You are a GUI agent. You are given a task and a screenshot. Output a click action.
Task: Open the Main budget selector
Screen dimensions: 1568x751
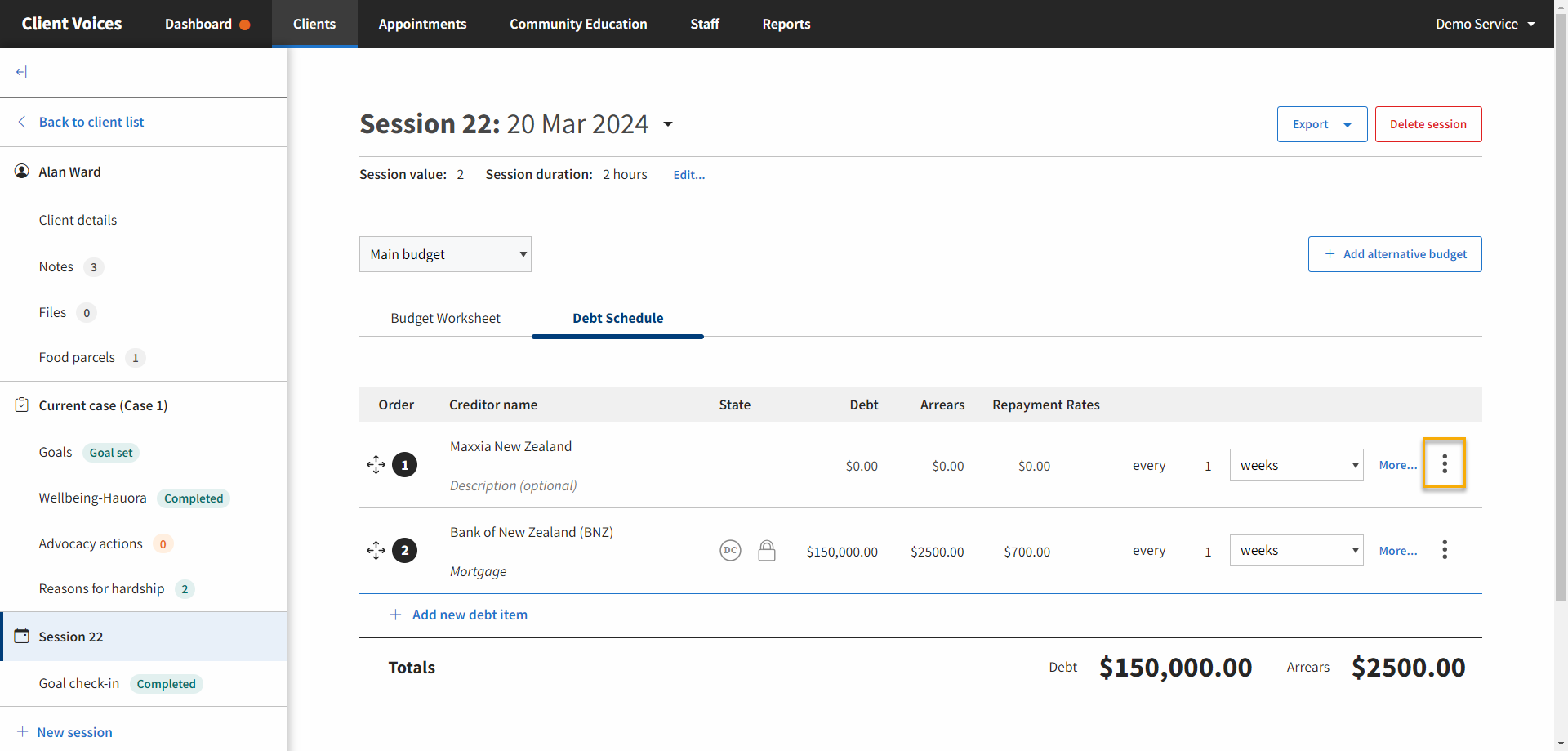445,254
